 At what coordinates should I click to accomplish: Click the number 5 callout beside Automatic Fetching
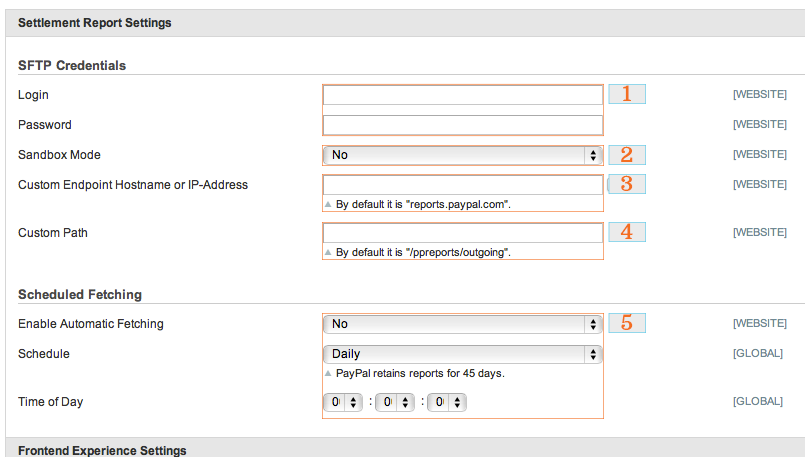tap(627, 323)
